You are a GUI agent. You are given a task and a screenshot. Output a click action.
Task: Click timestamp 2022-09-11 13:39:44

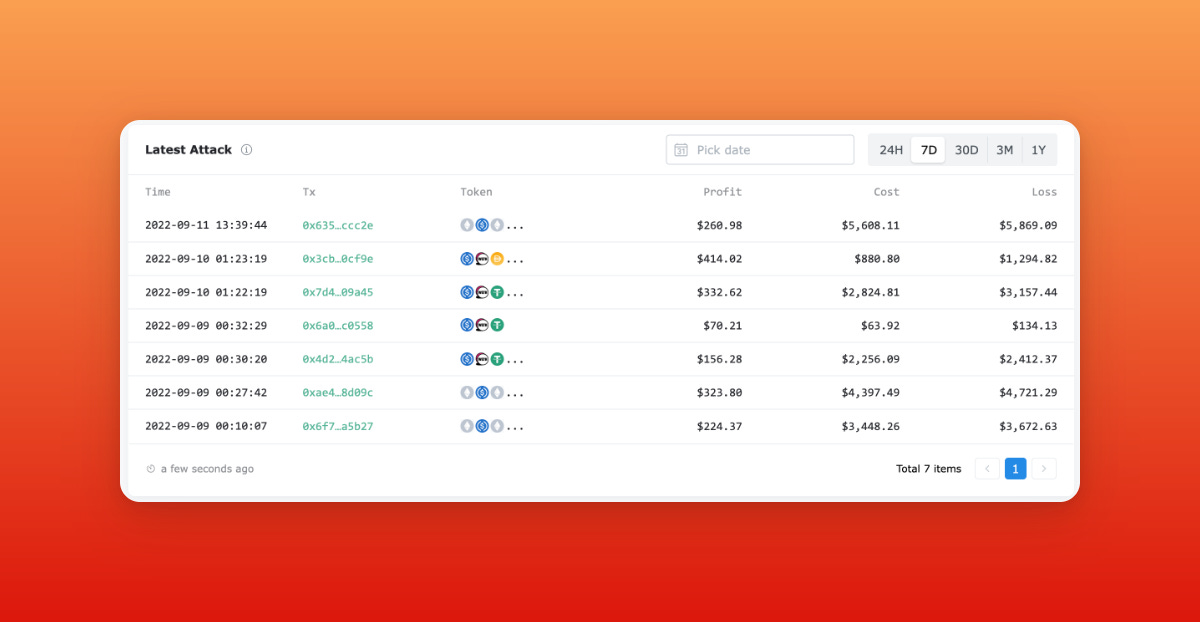coord(206,225)
